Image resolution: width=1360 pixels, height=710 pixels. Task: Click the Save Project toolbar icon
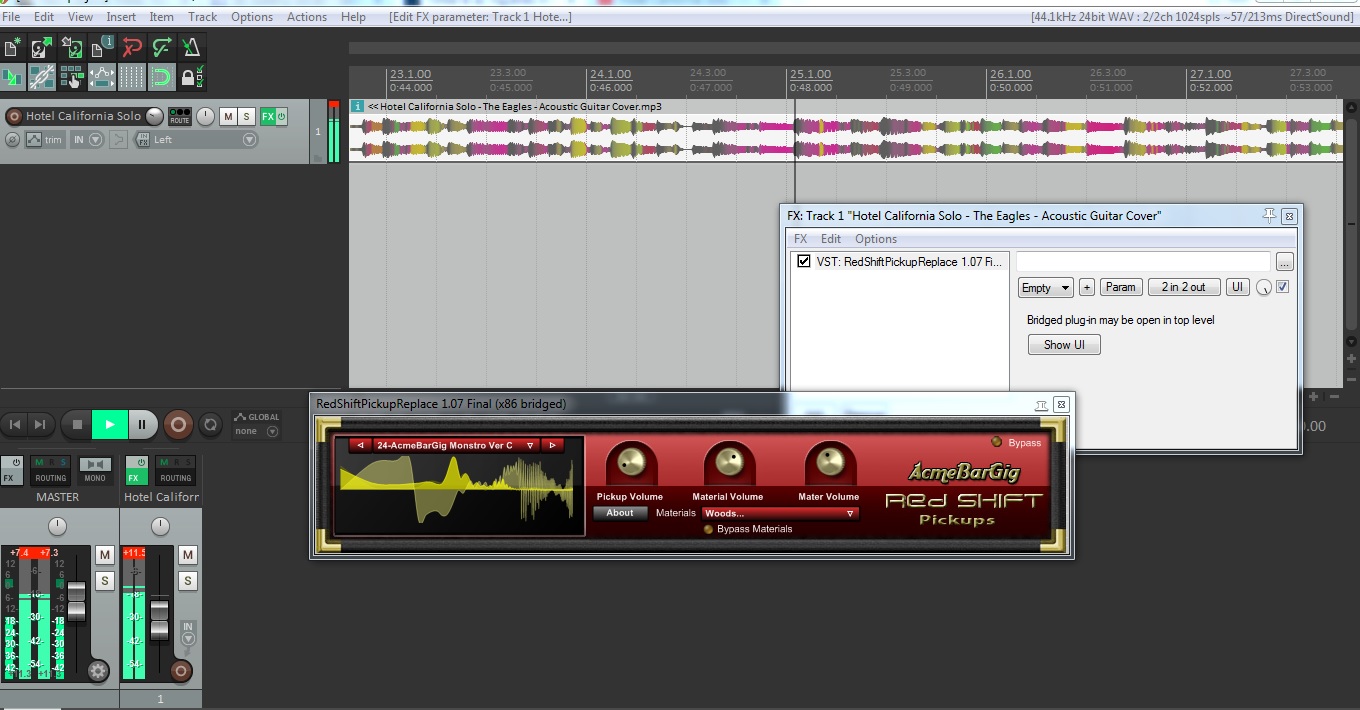pos(72,47)
